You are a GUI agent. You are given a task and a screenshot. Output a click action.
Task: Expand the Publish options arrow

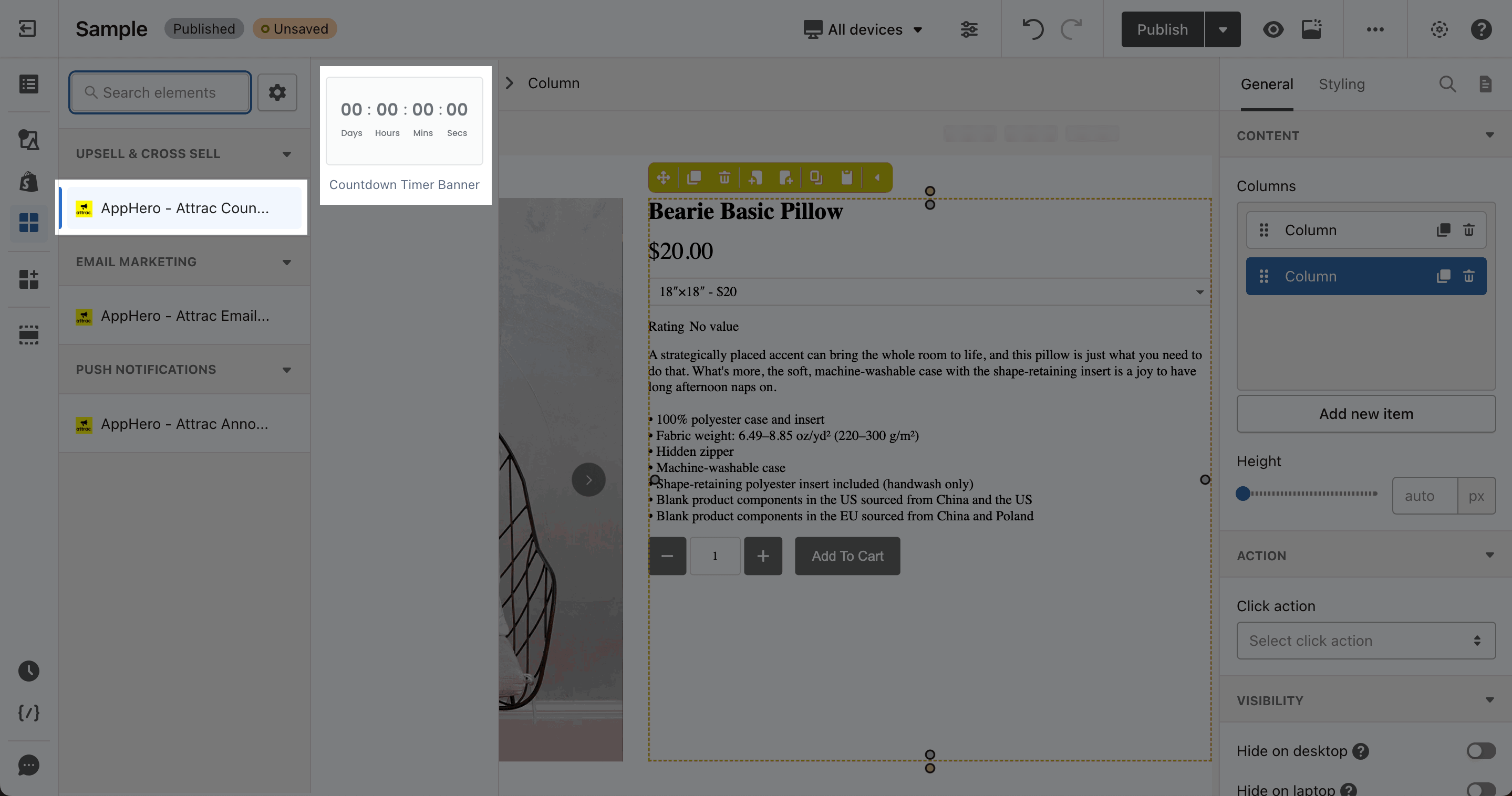click(1223, 29)
